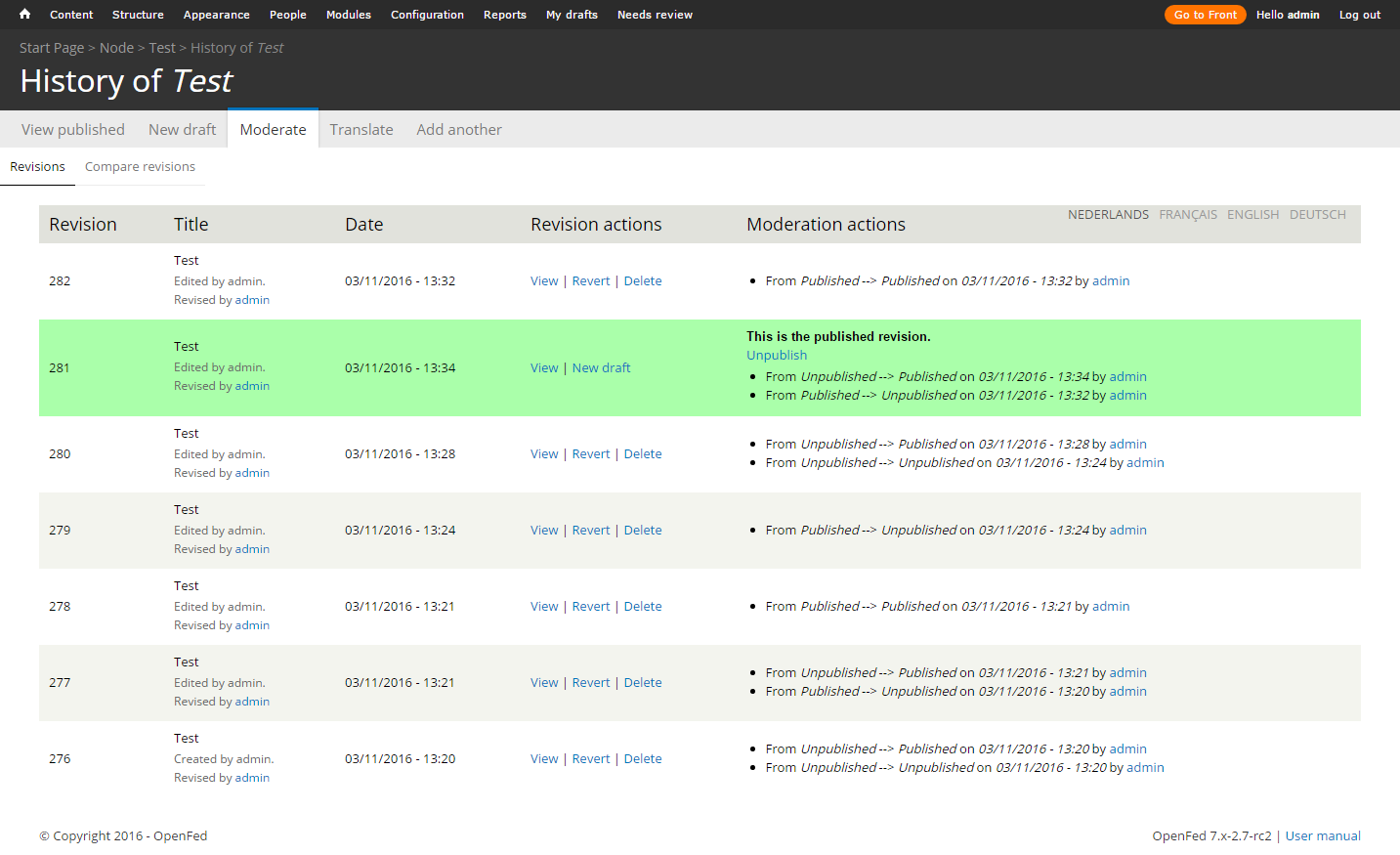This screenshot has height=855, width=1400.
Task: Open admin link in 282 moderation action
Action: (1111, 281)
